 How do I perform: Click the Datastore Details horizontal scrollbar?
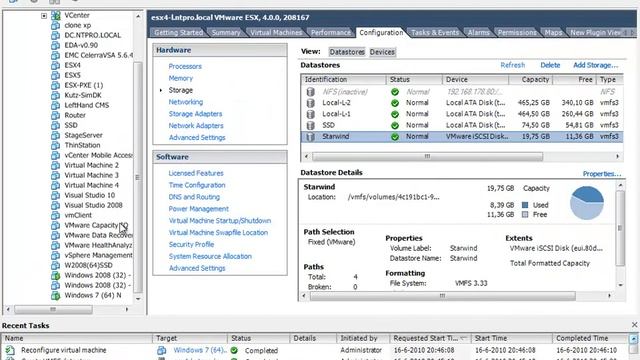pos(442,296)
